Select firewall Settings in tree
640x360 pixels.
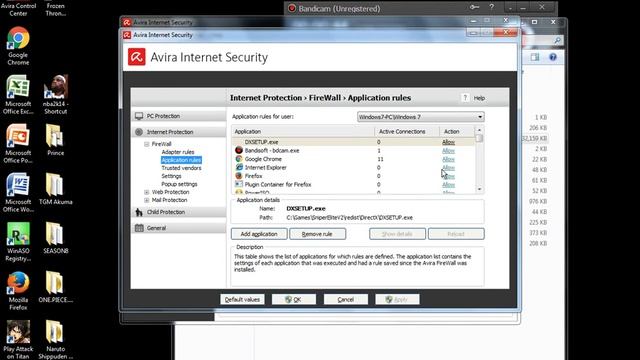[x=171, y=176]
